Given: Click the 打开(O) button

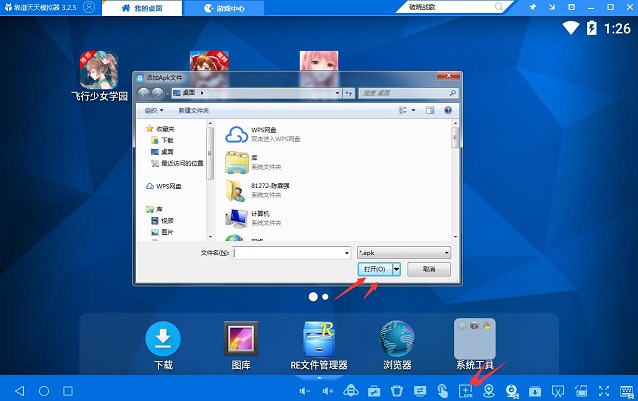Looking at the screenshot, I should [375, 269].
